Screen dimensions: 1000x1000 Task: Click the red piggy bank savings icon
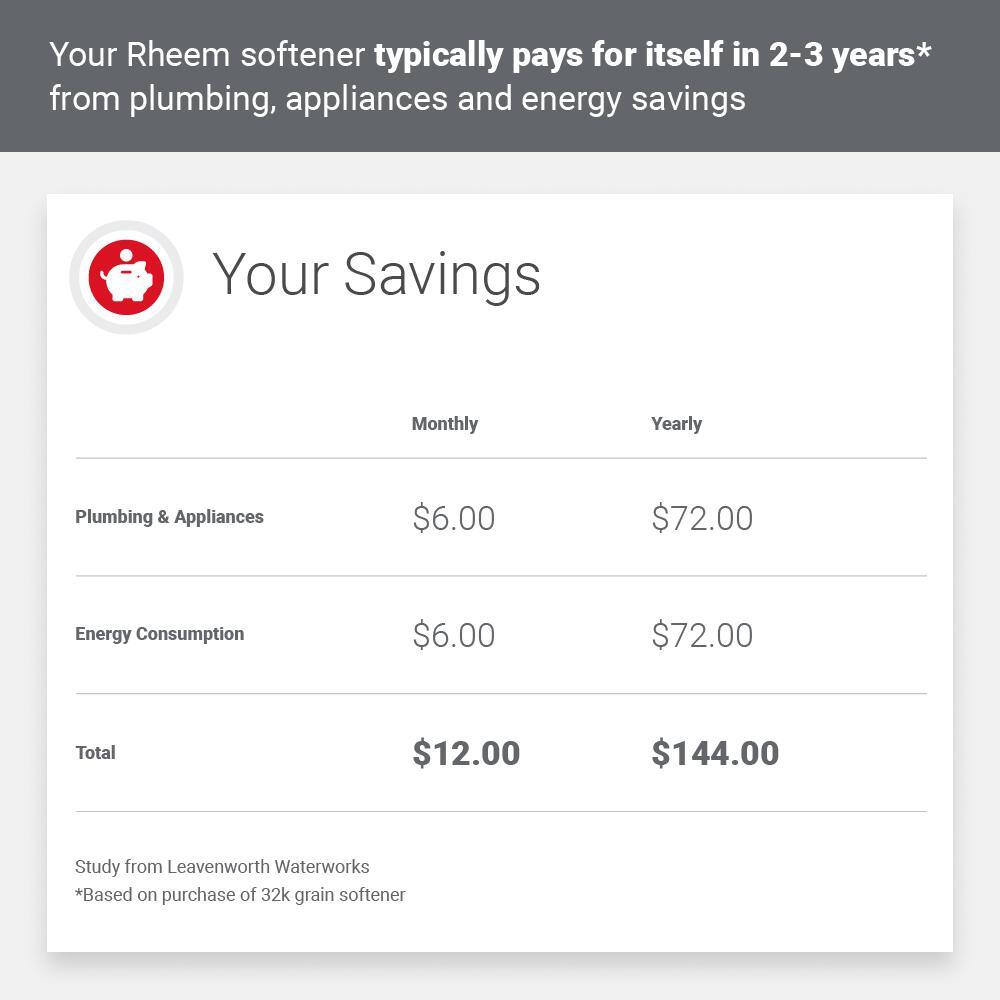coord(126,277)
